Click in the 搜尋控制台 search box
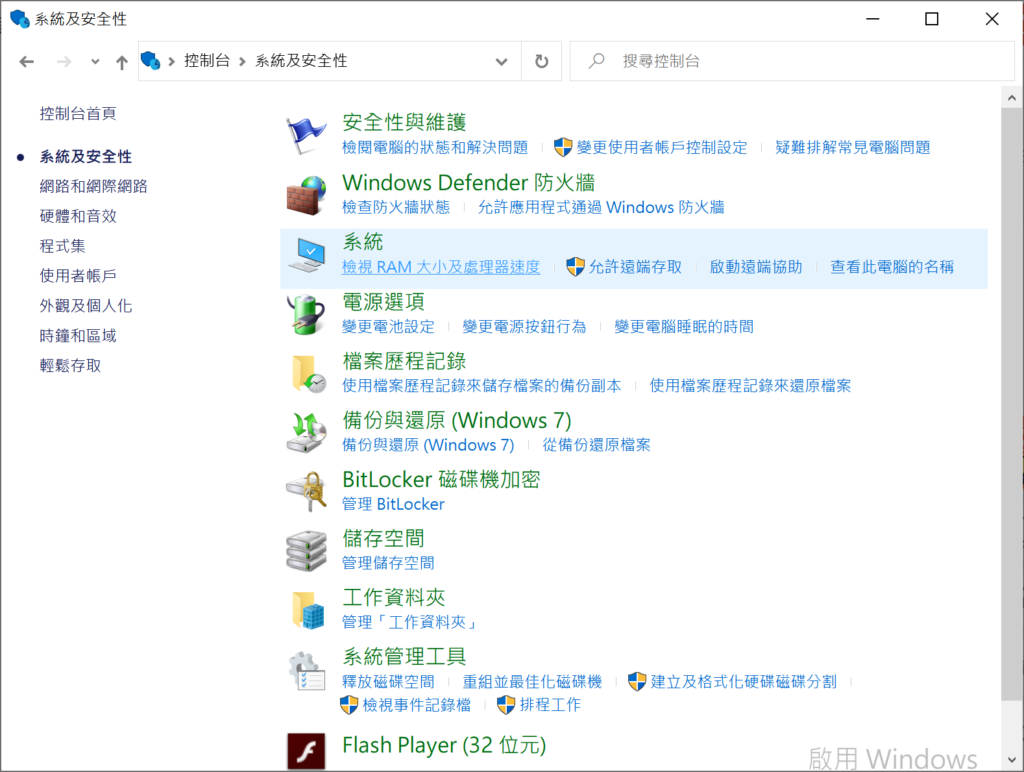Image resolution: width=1024 pixels, height=772 pixels. [792, 61]
